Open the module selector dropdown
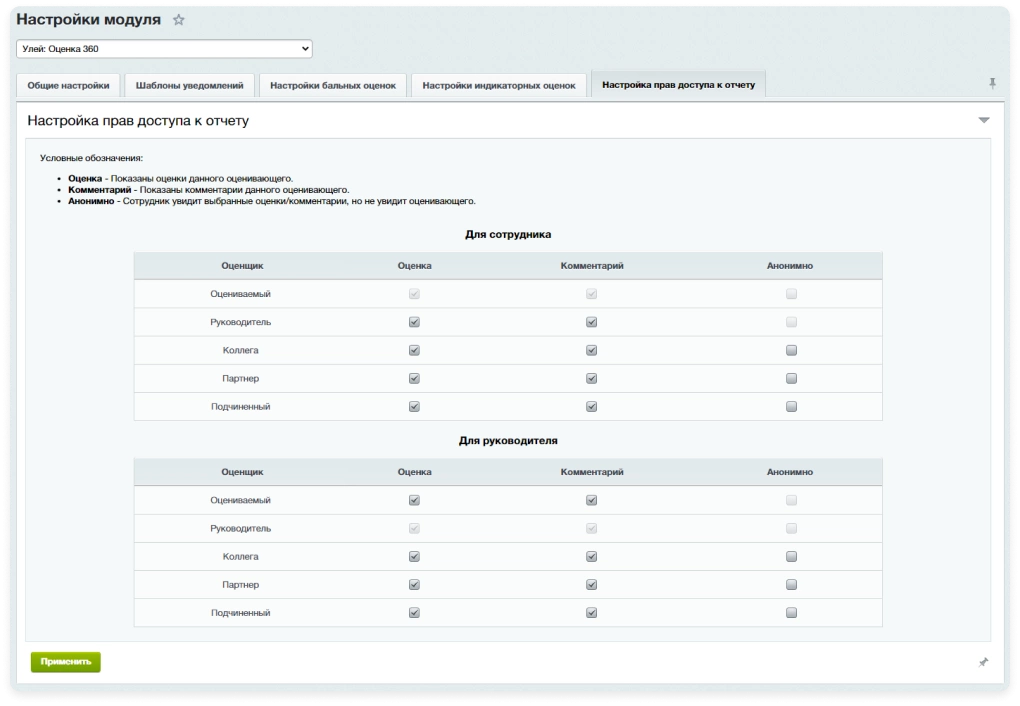 164,49
